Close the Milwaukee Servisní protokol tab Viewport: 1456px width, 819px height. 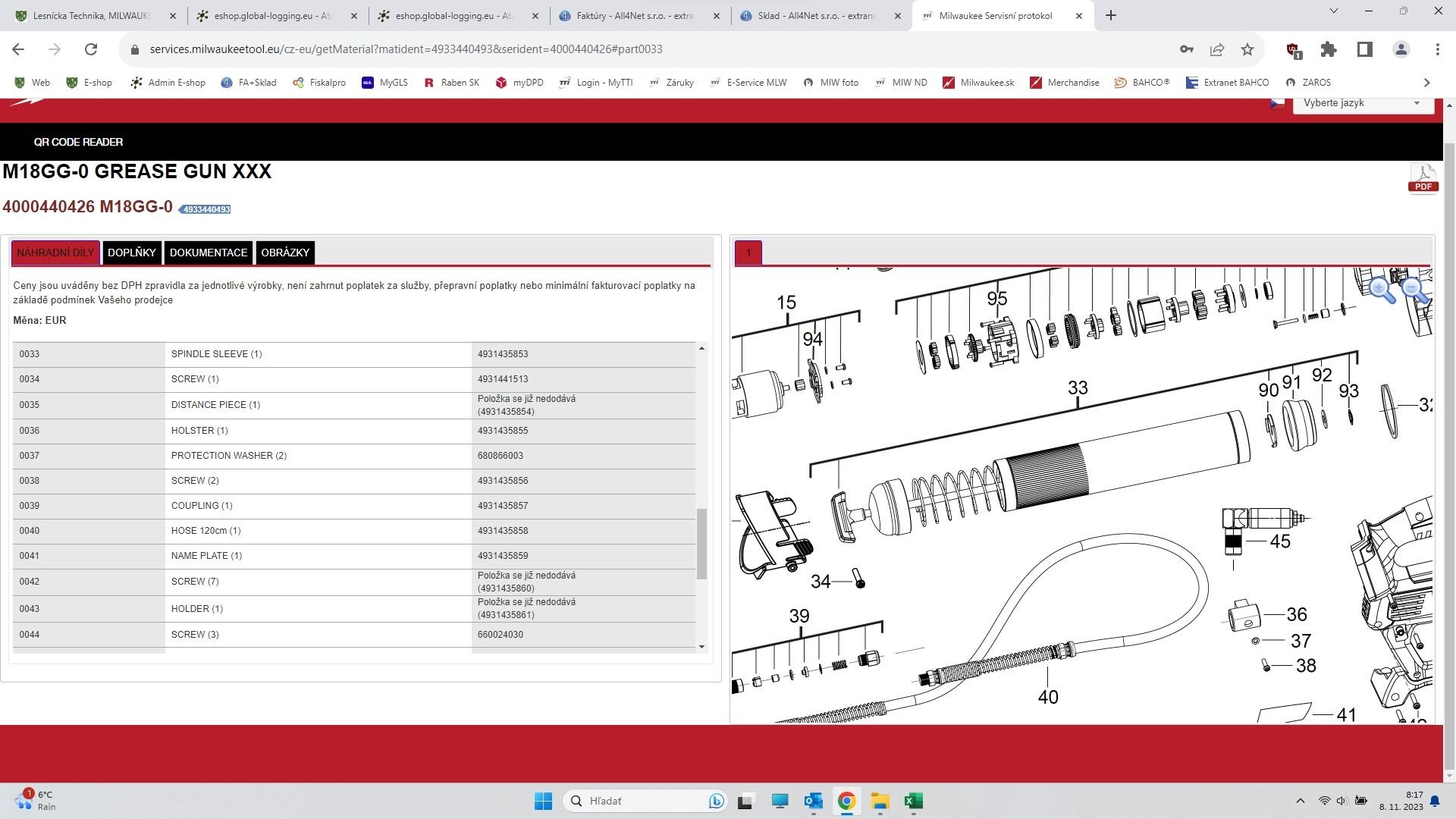(1079, 15)
